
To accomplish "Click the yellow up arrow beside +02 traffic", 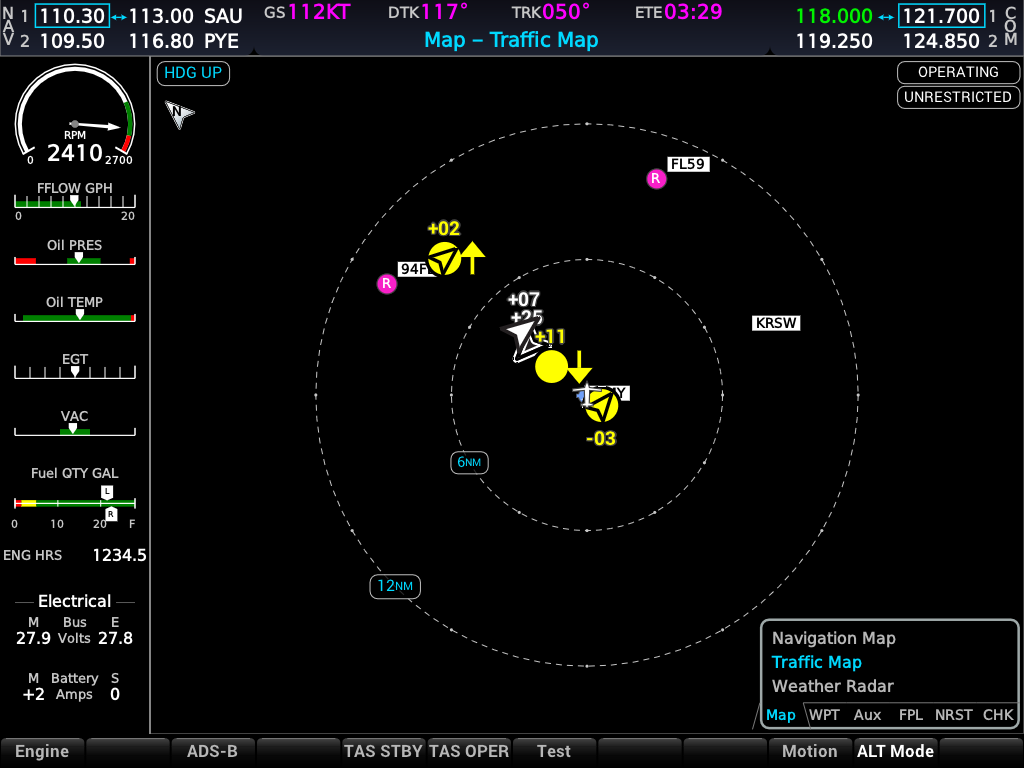I will 473,257.
